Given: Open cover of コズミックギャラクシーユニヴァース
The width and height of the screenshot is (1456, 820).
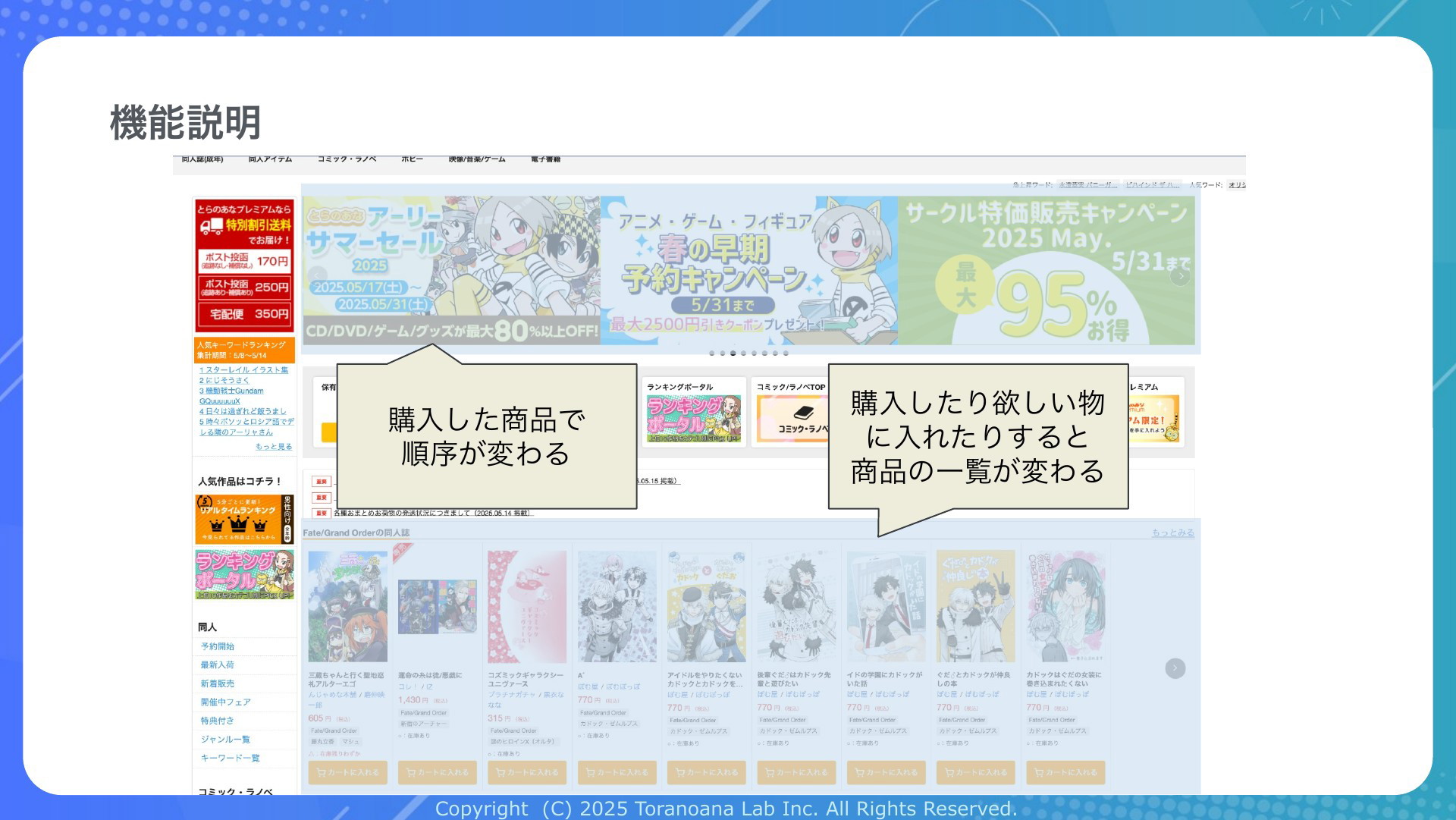Looking at the screenshot, I should pyautogui.click(x=527, y=607).
